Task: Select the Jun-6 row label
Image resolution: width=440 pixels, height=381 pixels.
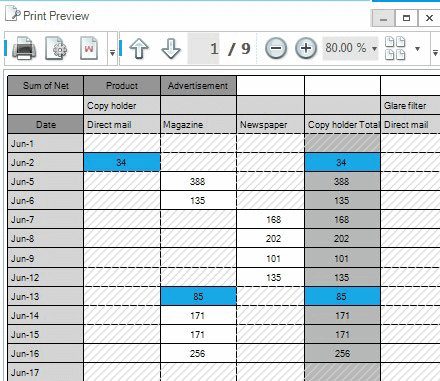Action: click(x=46, y=201)
